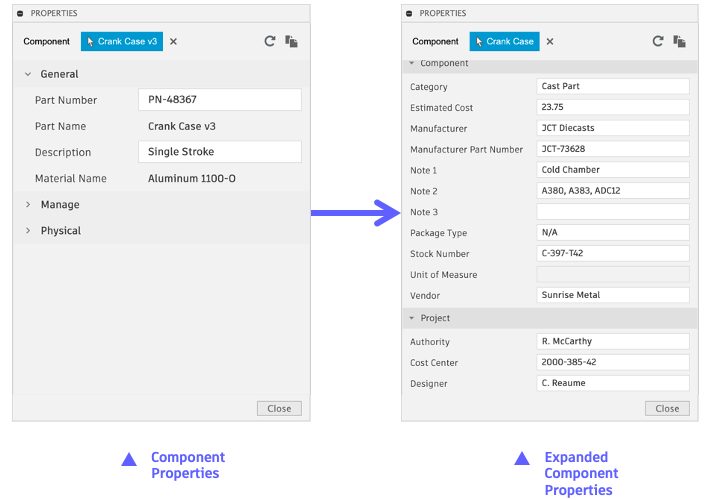Expand the Manage section
This screenshot has width=705, height=500.
click(27, 205)
